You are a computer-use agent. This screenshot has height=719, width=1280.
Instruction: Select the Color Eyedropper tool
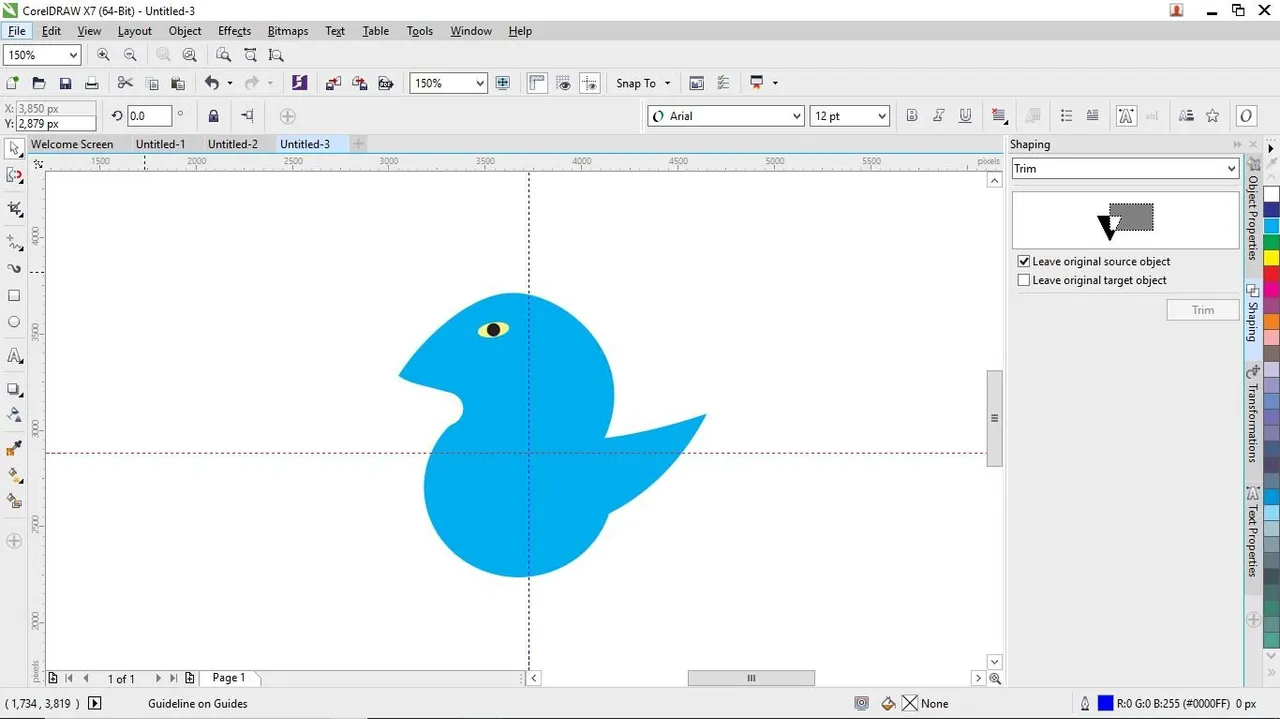point(14,448)
